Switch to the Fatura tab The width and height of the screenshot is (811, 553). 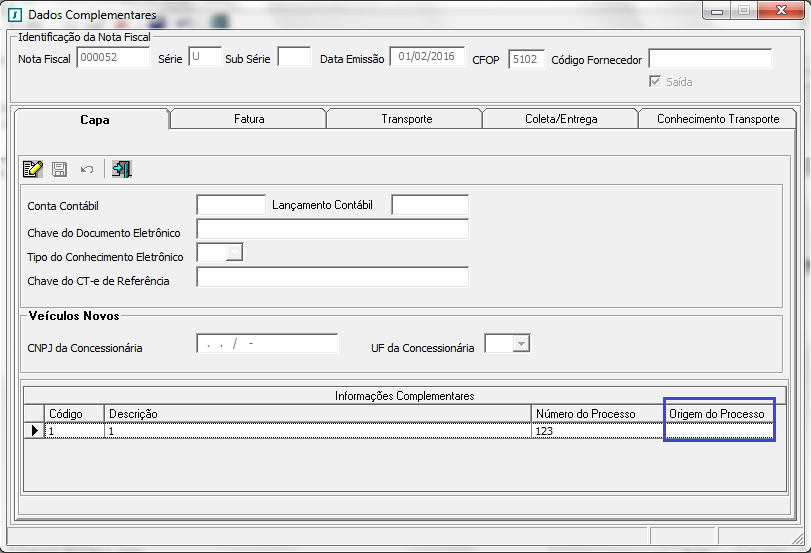click(x=248, y=119)
